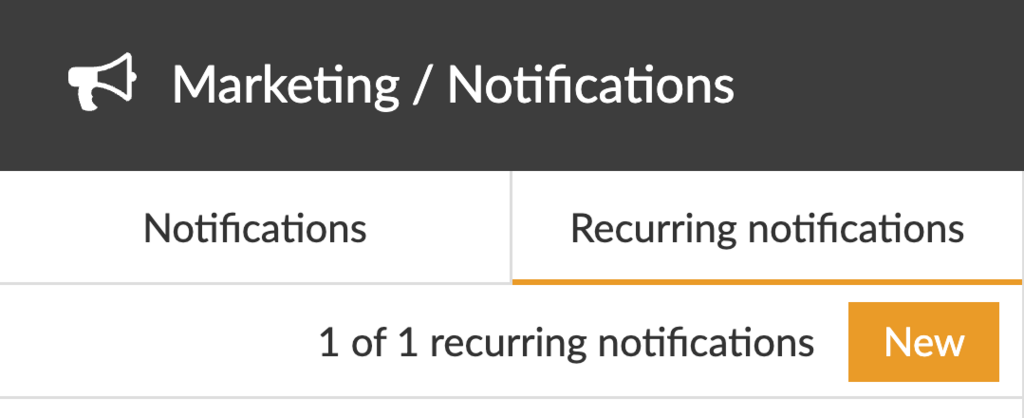Select the tab labeled Recurring notifications

point(767,228)
